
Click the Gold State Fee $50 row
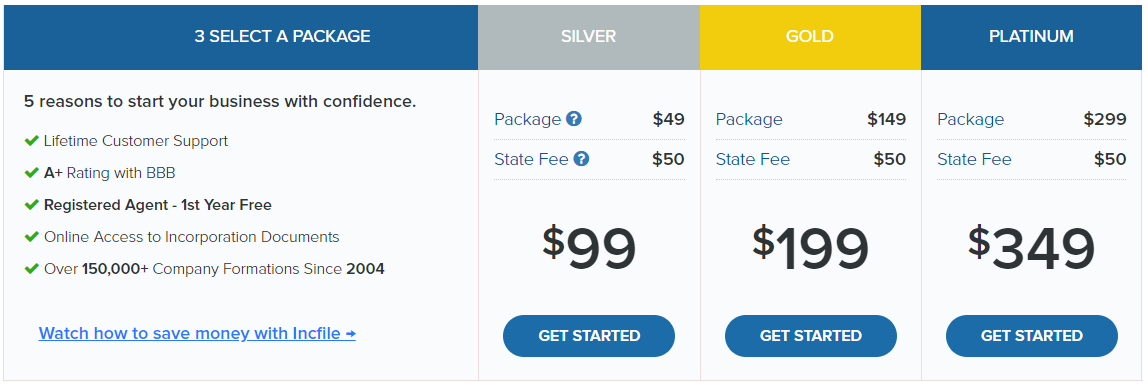pos(810,159)
